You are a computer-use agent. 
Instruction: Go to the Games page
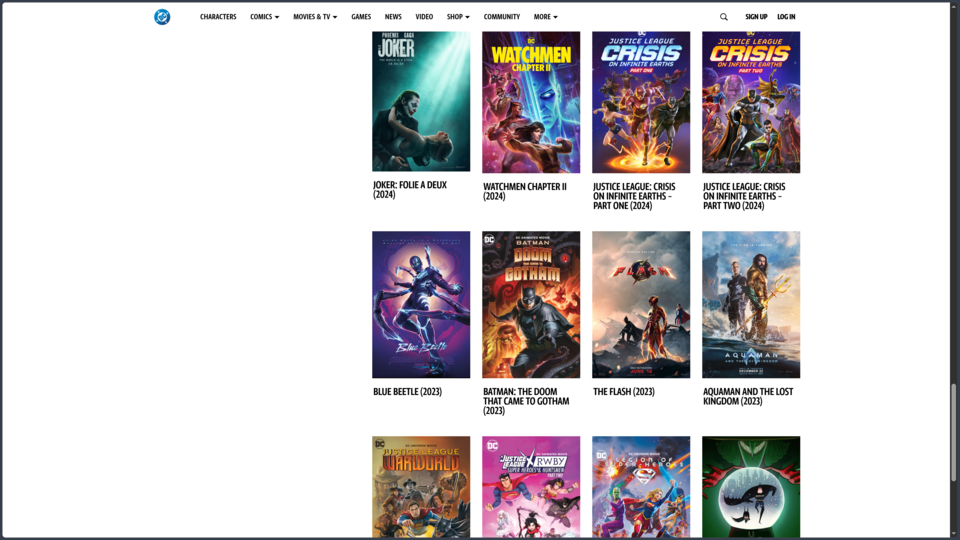pos(361,17)
